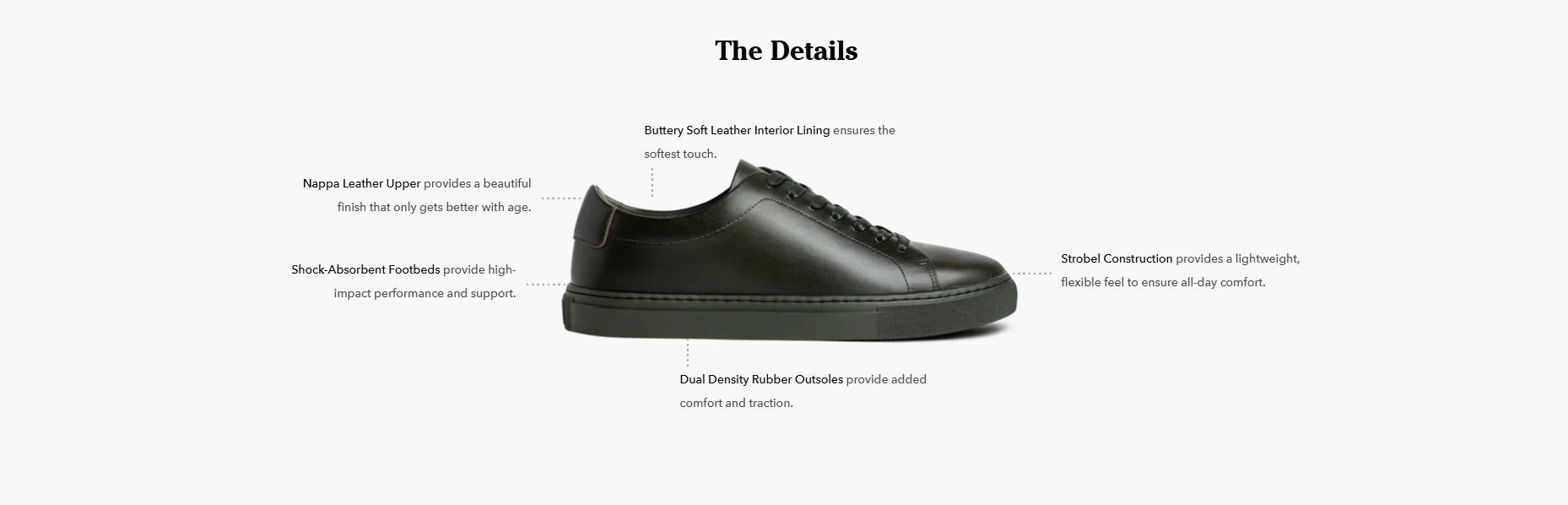Click the "comfort and traction." text line

click(736, 403)
